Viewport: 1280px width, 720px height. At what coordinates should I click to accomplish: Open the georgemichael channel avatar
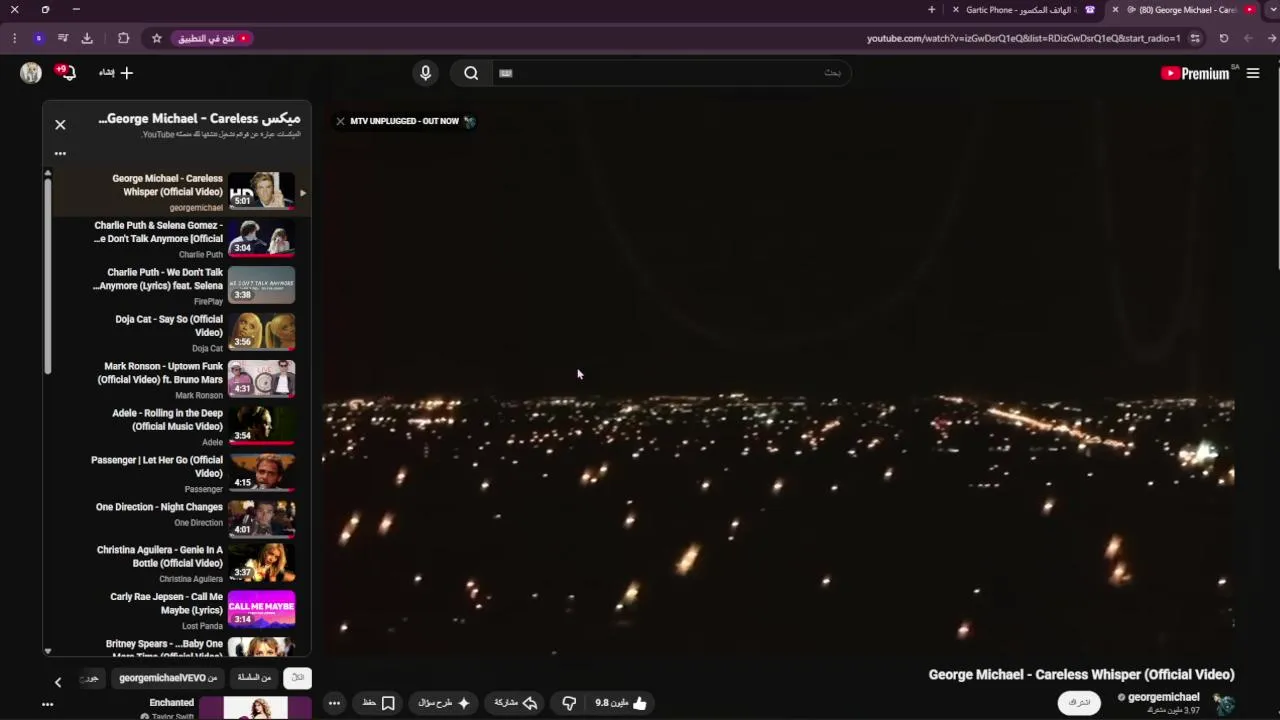click(1224, 703)
